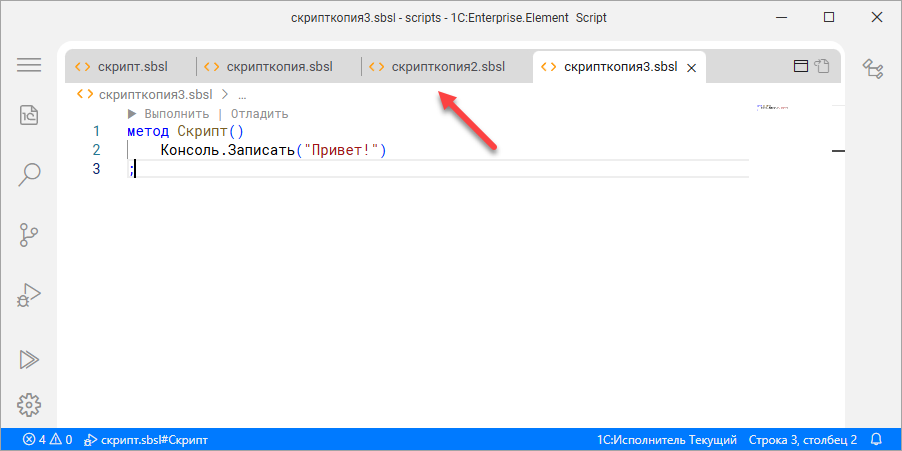Screen dimensions: 902x451
Task: Open the Run and Debug bug icon
Action: (29, 296)
